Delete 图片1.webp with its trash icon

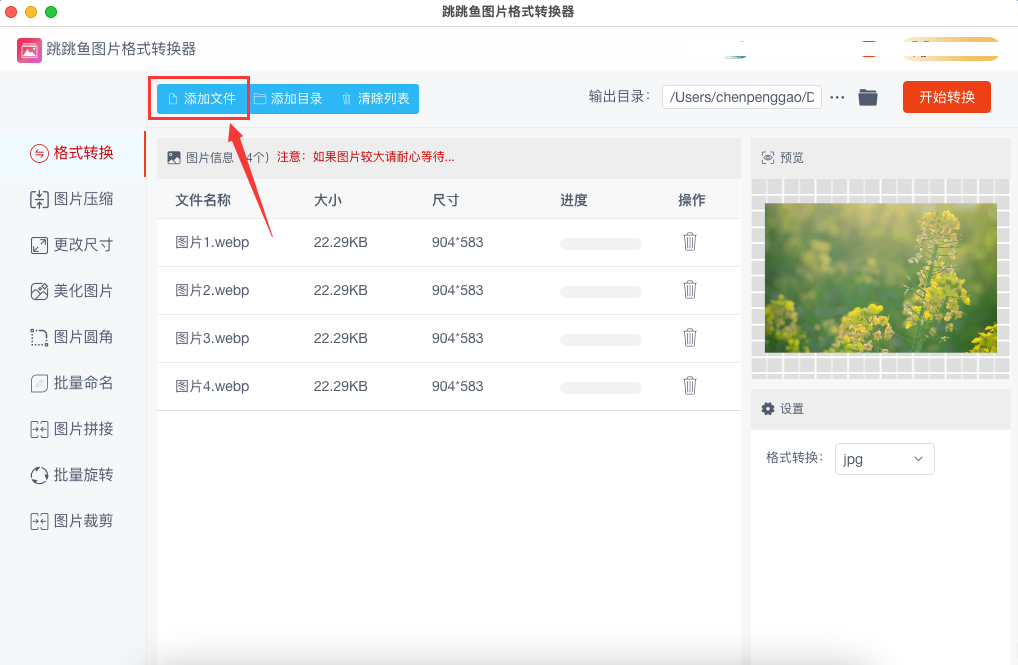[x=689, y=242]
